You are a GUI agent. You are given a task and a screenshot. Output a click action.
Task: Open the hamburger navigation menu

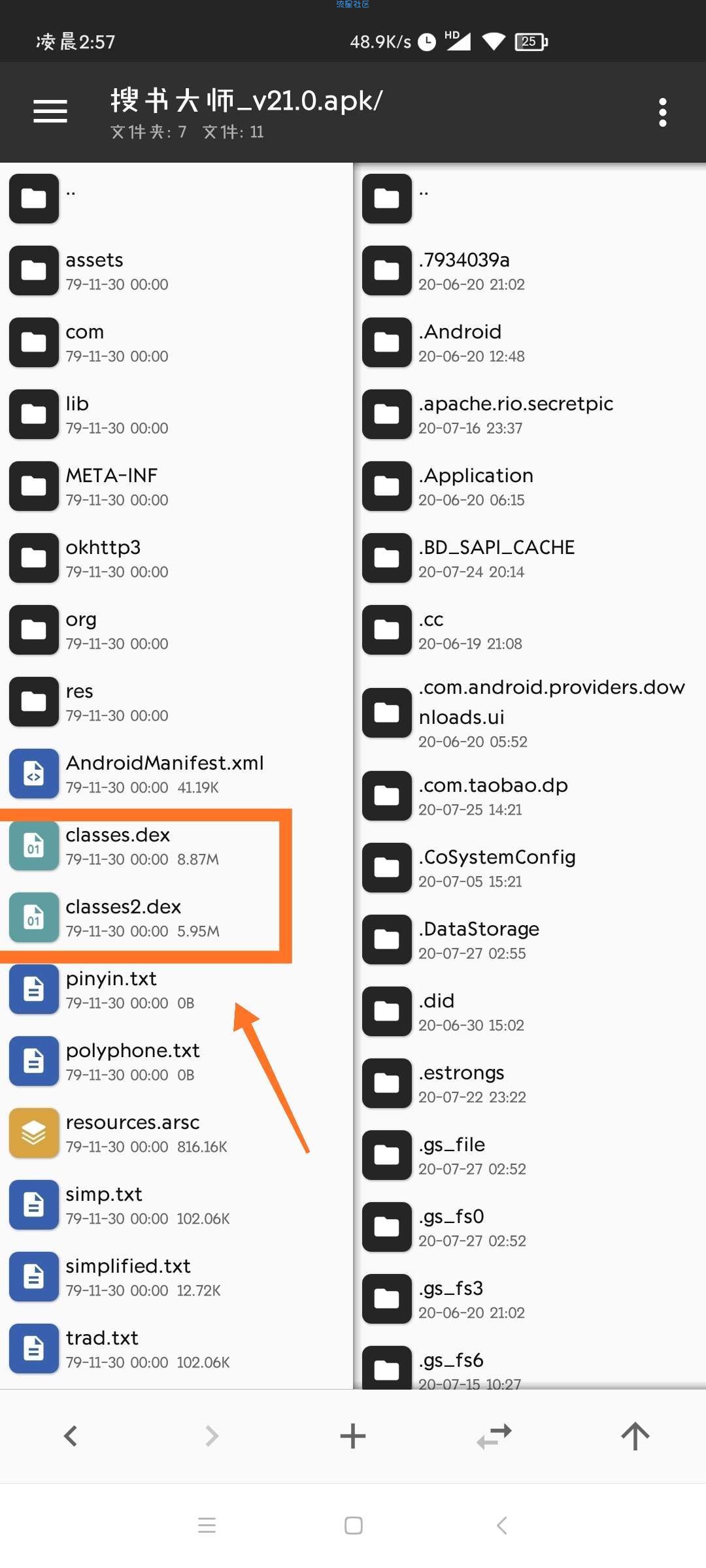click(50, 111)
